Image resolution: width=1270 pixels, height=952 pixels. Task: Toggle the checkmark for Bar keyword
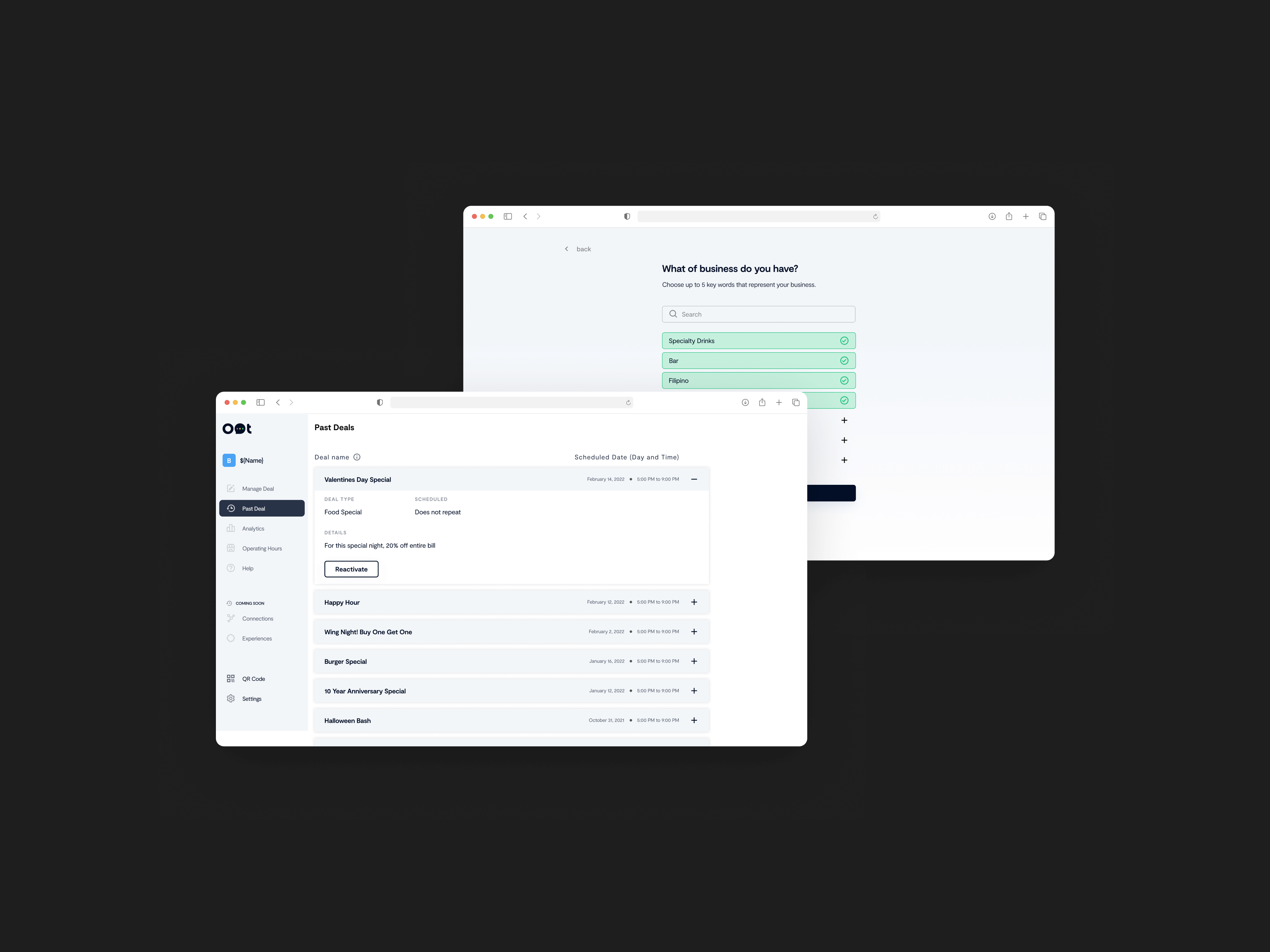(x=844, y=360)
